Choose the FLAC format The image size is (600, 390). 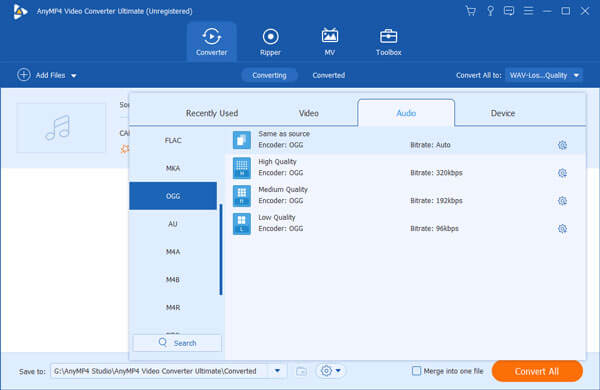coord(173,140)
